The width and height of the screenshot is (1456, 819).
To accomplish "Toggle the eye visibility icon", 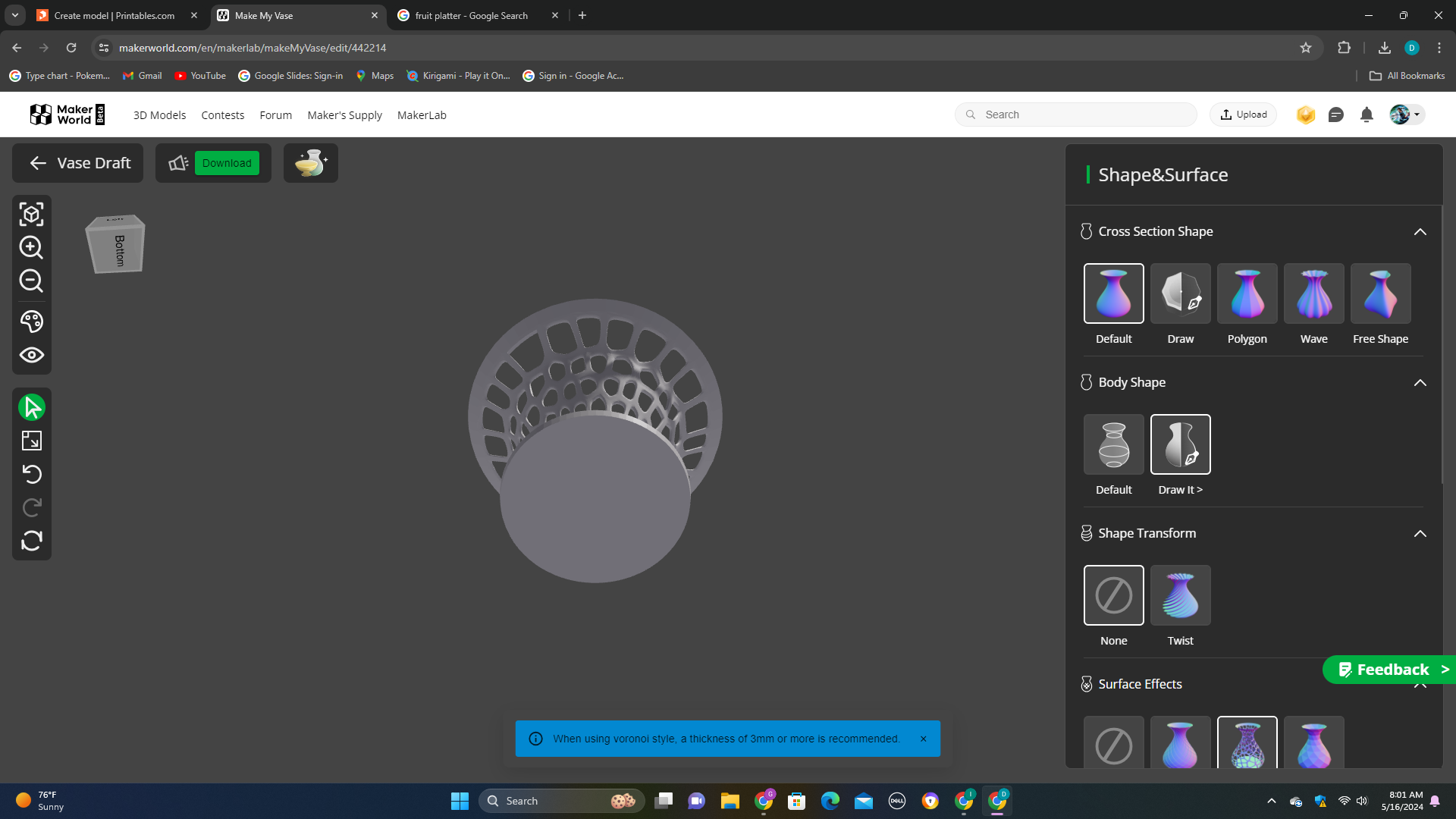I will click(x=31, y=355).
